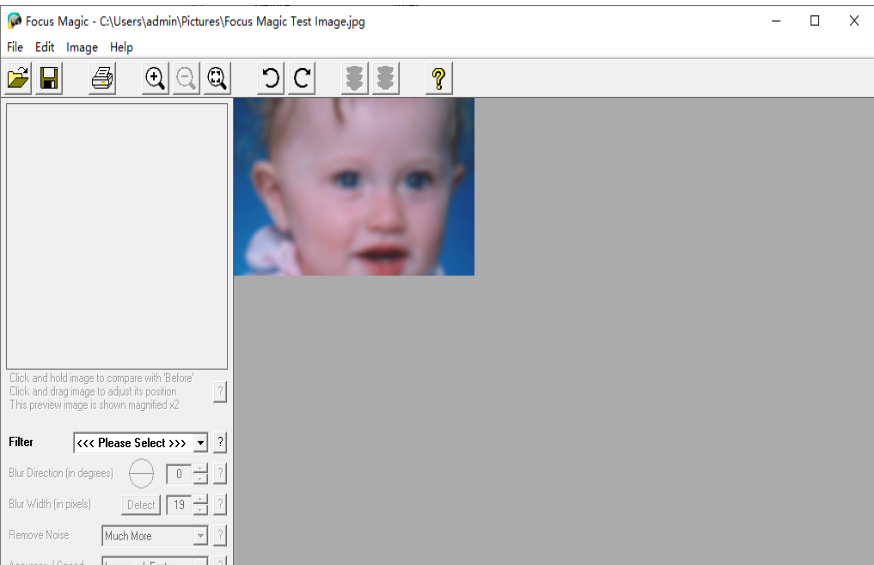Increase Blur Direction with up spinner
This screenshot has height=565, width=874.
[x=200, y=469]
